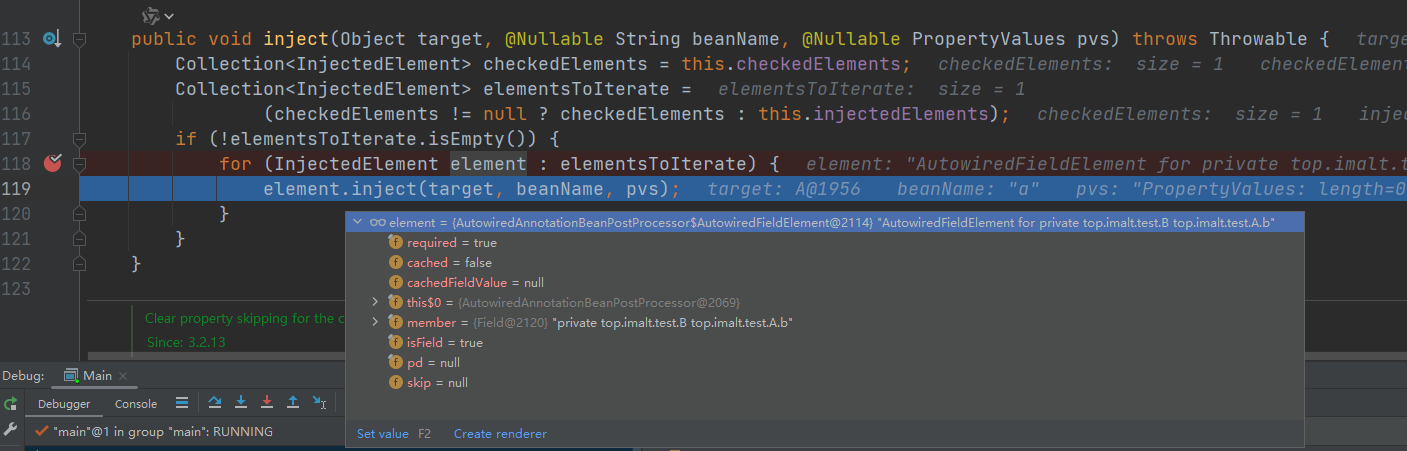Image resolution: width=1407 pixels, height=451 pixels.
Task: Collapse the inject method fold marker
Action: [80, 39]
